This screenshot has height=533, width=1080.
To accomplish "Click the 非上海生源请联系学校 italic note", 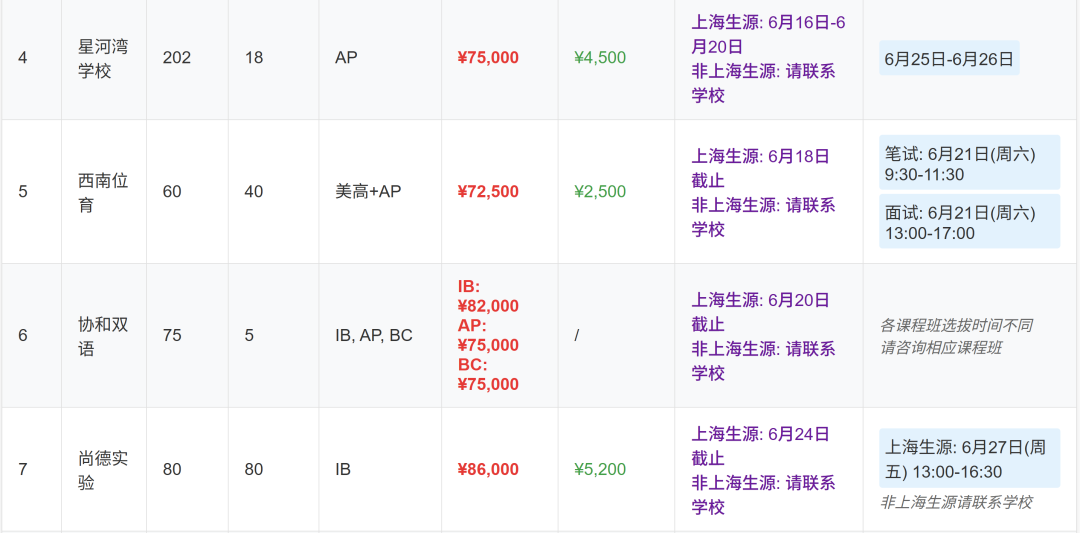I will pos(956,502).
